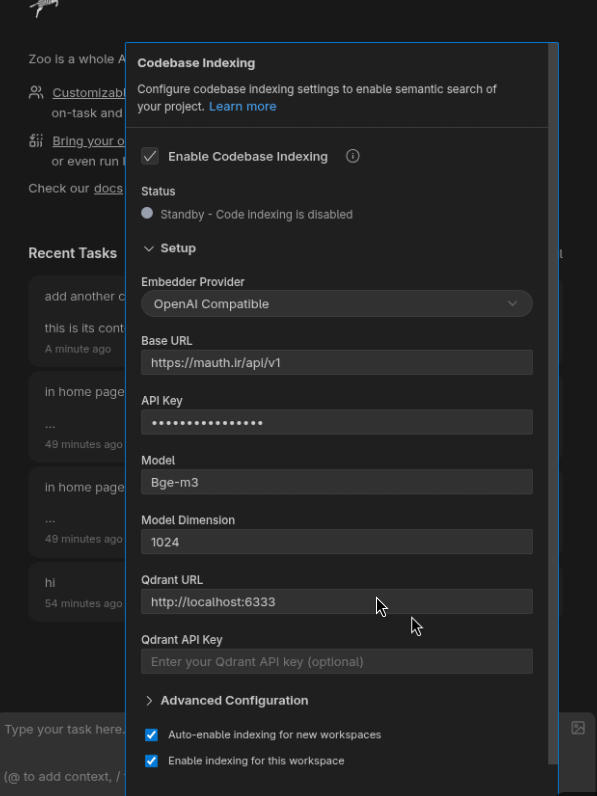Expand Advanced Configuration section
This screenshot has width=597, height=796.
[x=226, y=701]
